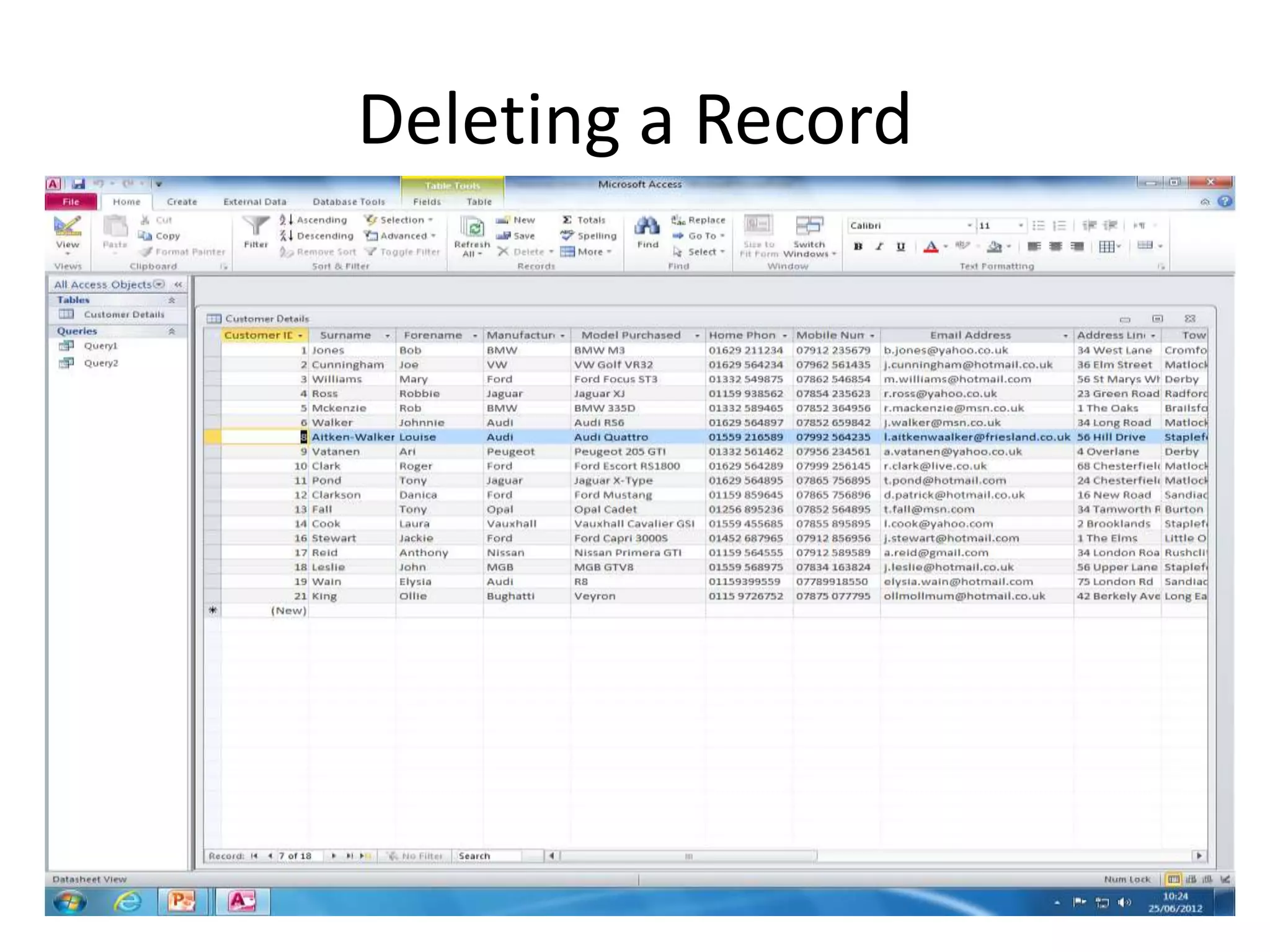Open the Calibri font name dropdown
The width and height of the screenshot is (1270, 952).
click(x=969, y=226)
